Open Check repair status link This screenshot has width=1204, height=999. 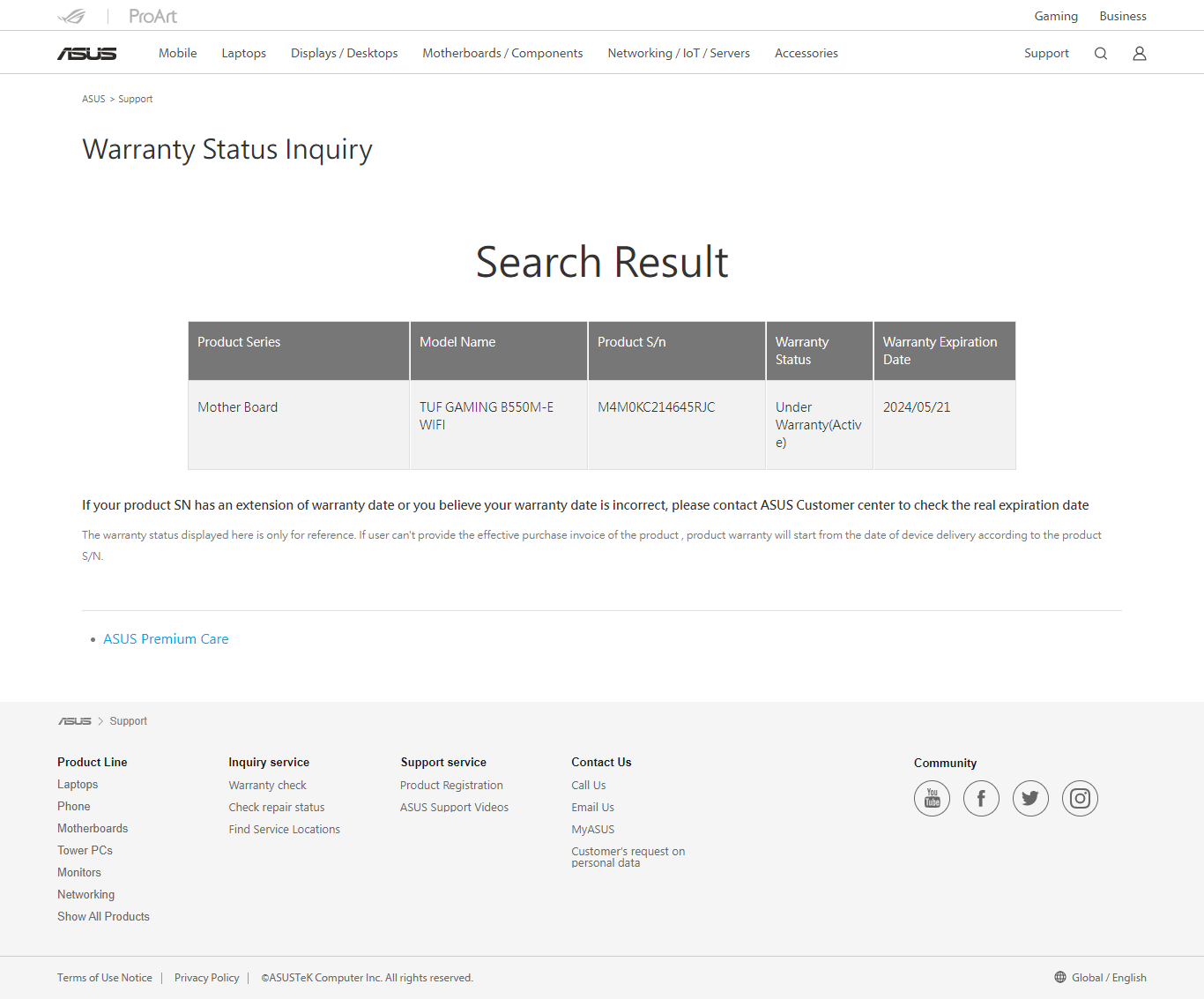277,808
